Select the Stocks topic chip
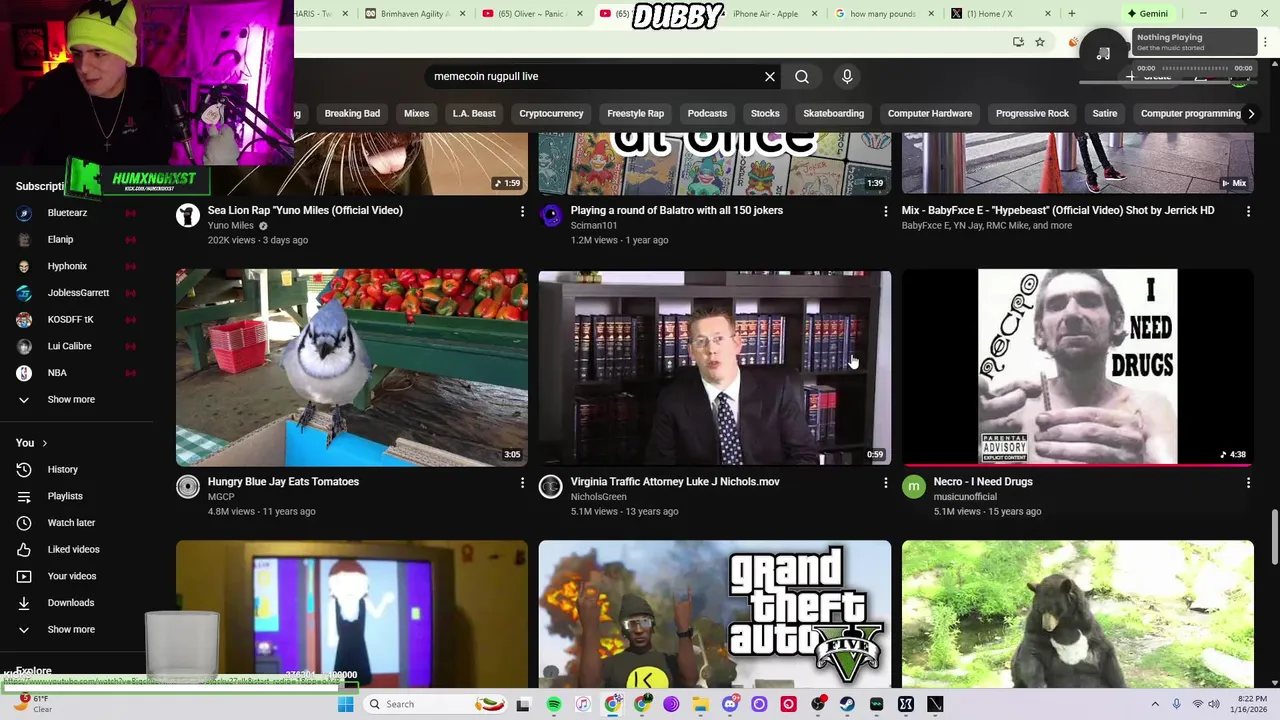 point(765,114)
